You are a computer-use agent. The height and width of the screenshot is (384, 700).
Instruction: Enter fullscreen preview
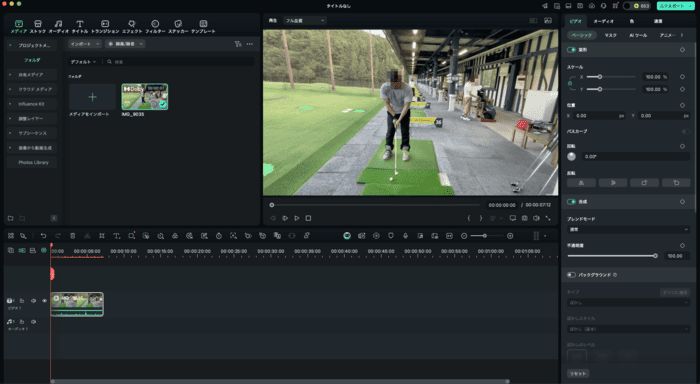(x=548, y=218)
